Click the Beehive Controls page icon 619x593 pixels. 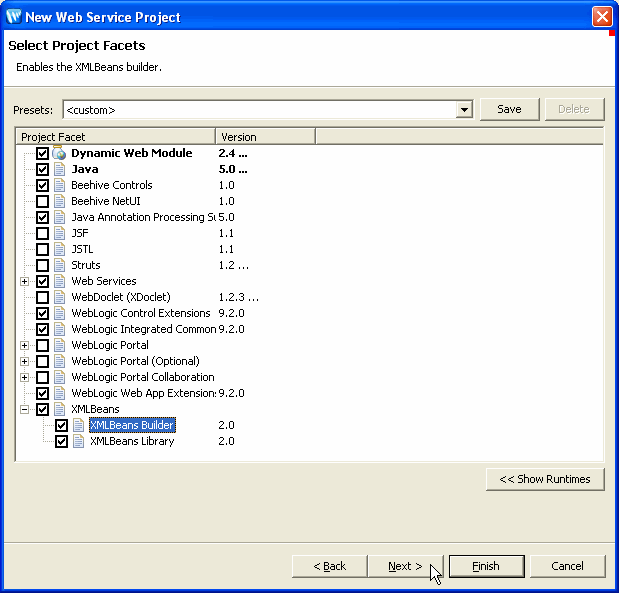click(60, 185)
